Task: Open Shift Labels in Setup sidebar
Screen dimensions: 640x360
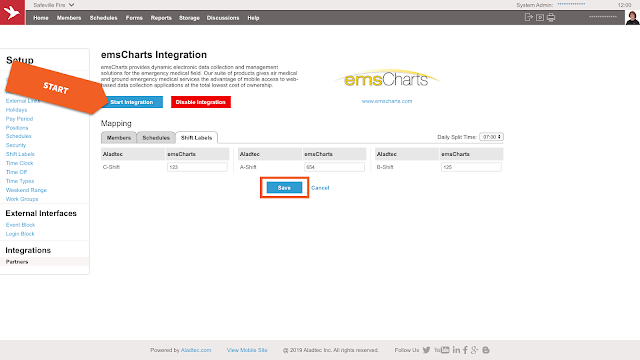Action: pos(20,154)
